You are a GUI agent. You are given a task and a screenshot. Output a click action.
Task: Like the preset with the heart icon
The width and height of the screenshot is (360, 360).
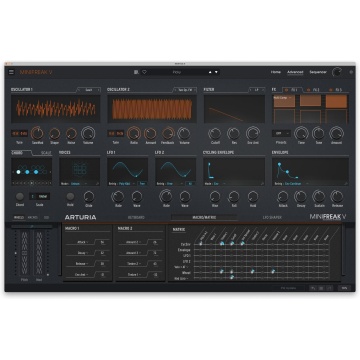point(144,72)
